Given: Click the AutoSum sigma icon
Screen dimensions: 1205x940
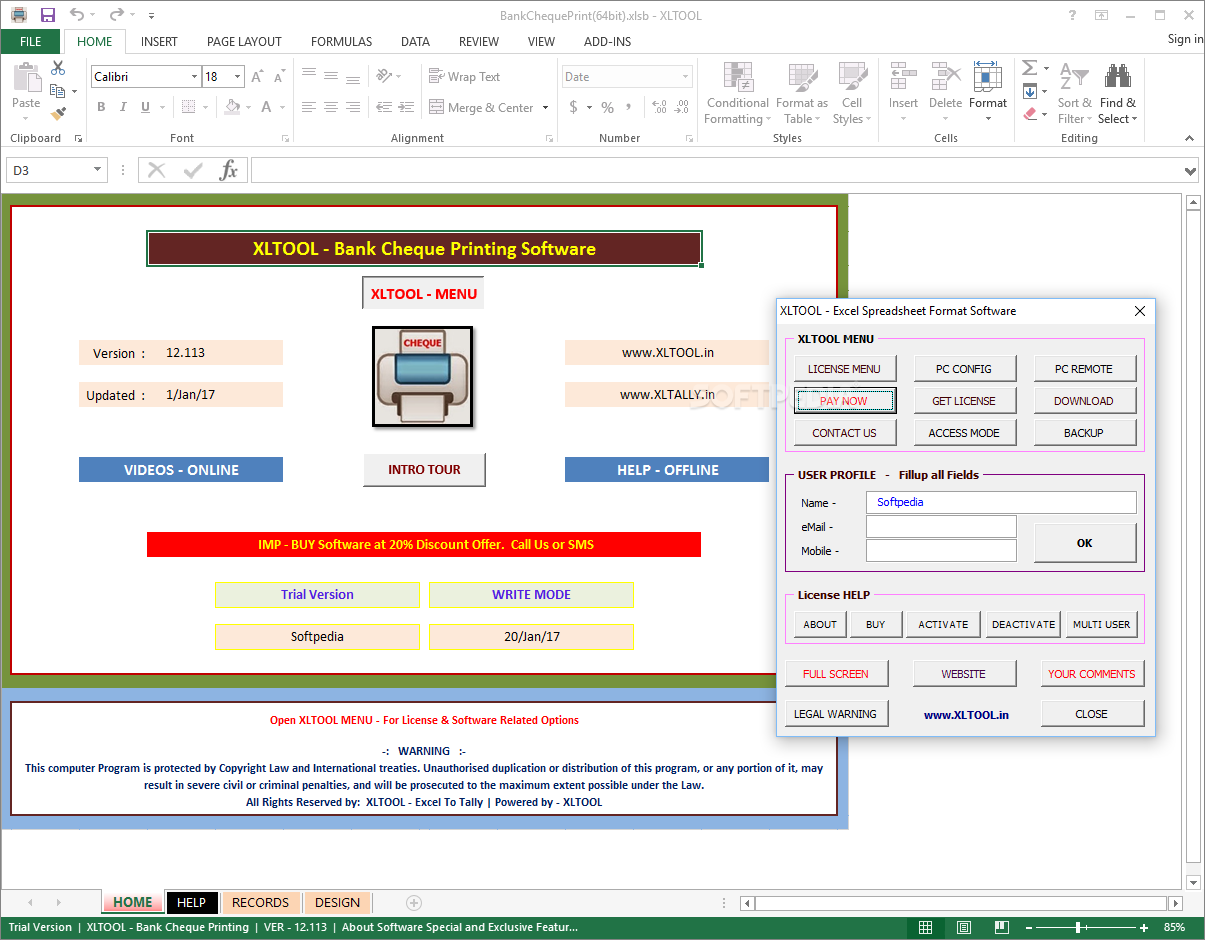Looking at the screenshot, I should [1029, 68].
